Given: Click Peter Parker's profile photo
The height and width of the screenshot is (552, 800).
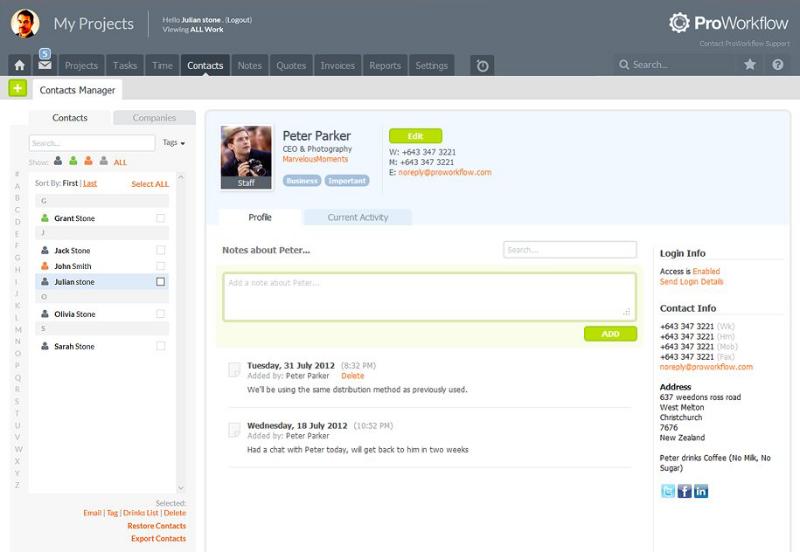Looking at the screenshot, I should pos(246,157).
